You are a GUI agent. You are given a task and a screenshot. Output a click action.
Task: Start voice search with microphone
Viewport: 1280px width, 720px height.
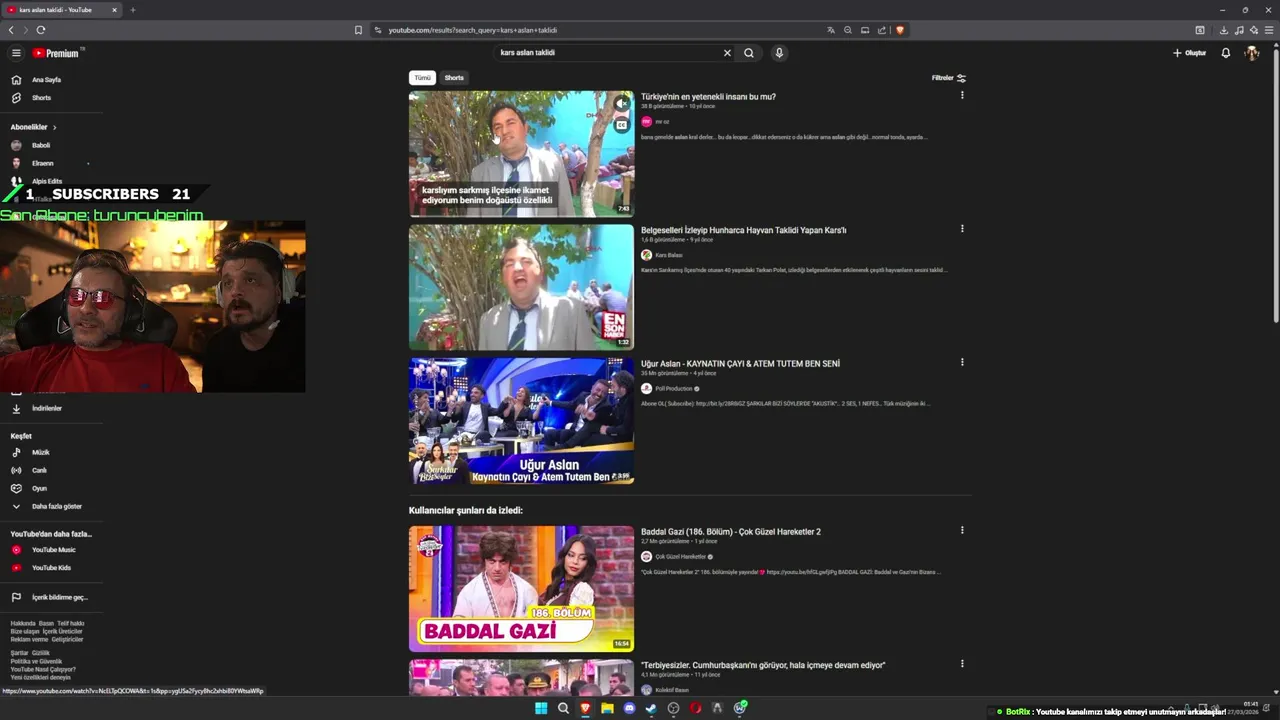click(779, 53)
